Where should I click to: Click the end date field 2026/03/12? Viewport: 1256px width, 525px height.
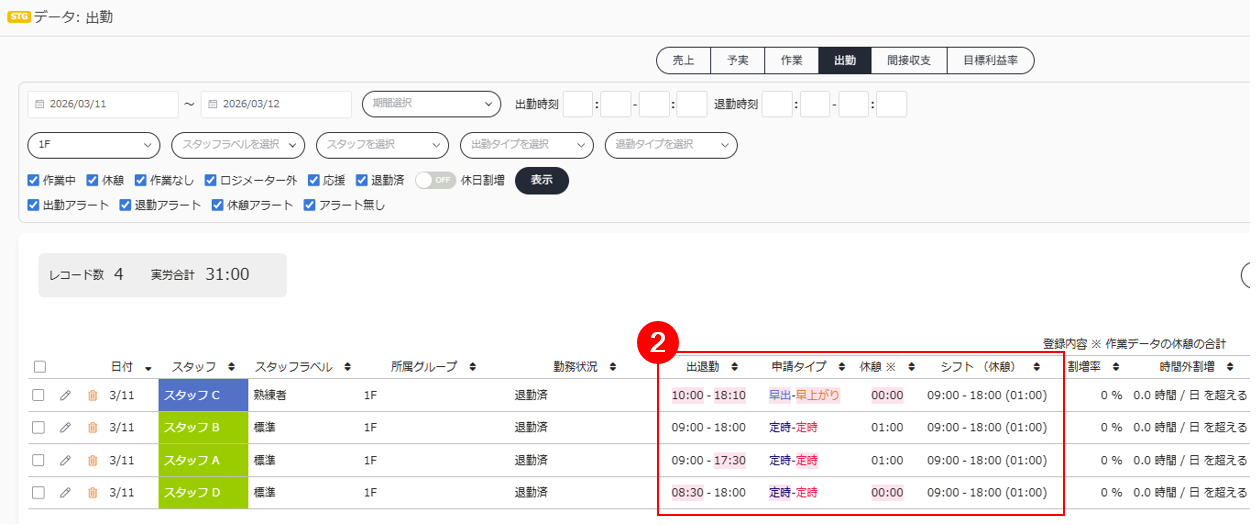(x=276, y=104)
